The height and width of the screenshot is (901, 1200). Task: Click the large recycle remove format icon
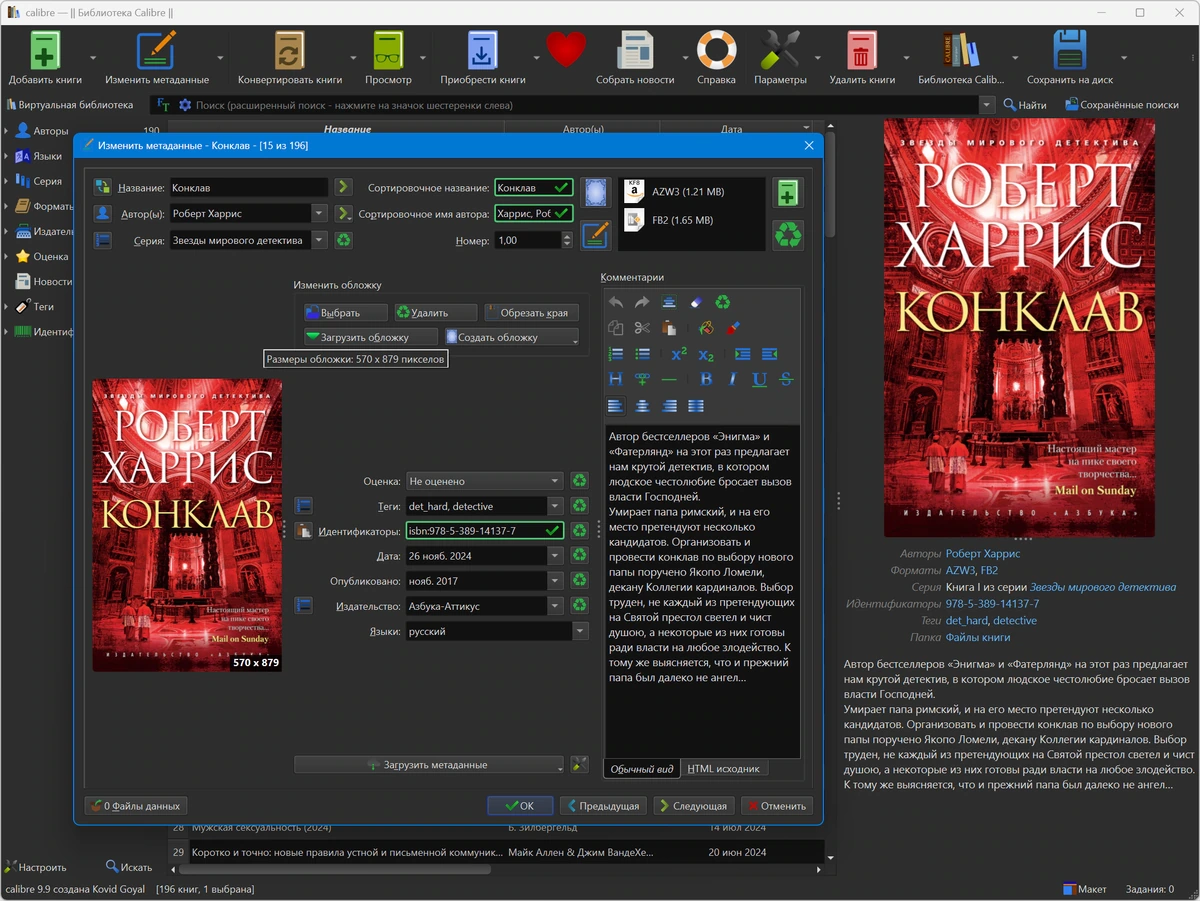(x=788, y=235)
